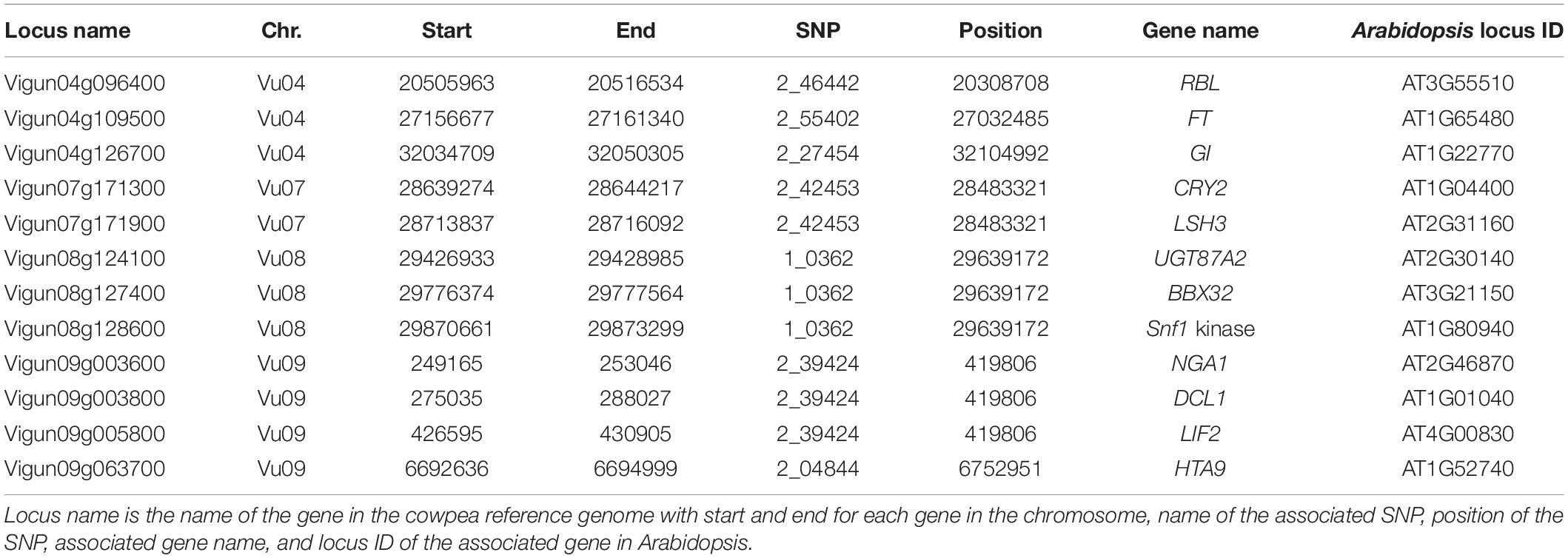Screen dimensions: 1568x558
Task: Click the Locus name column header
Action: click(x=67, y=30)
